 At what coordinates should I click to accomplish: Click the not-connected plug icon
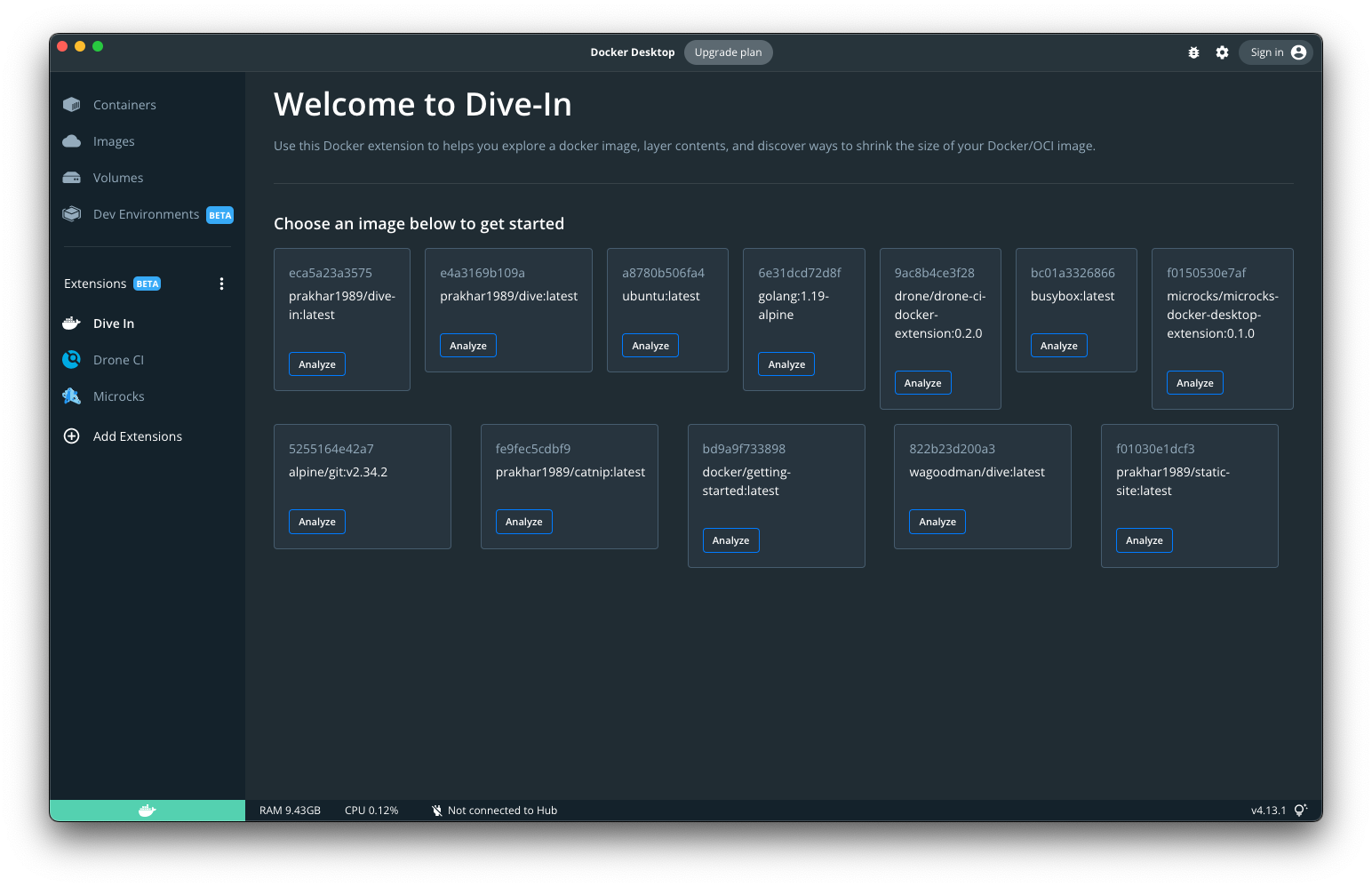[437, 811]
